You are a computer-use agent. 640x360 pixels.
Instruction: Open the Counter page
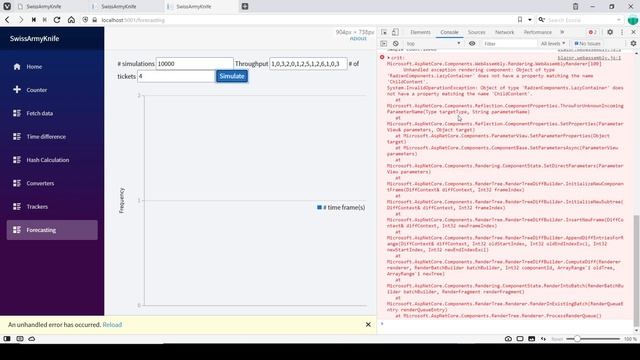coord(52,90)
